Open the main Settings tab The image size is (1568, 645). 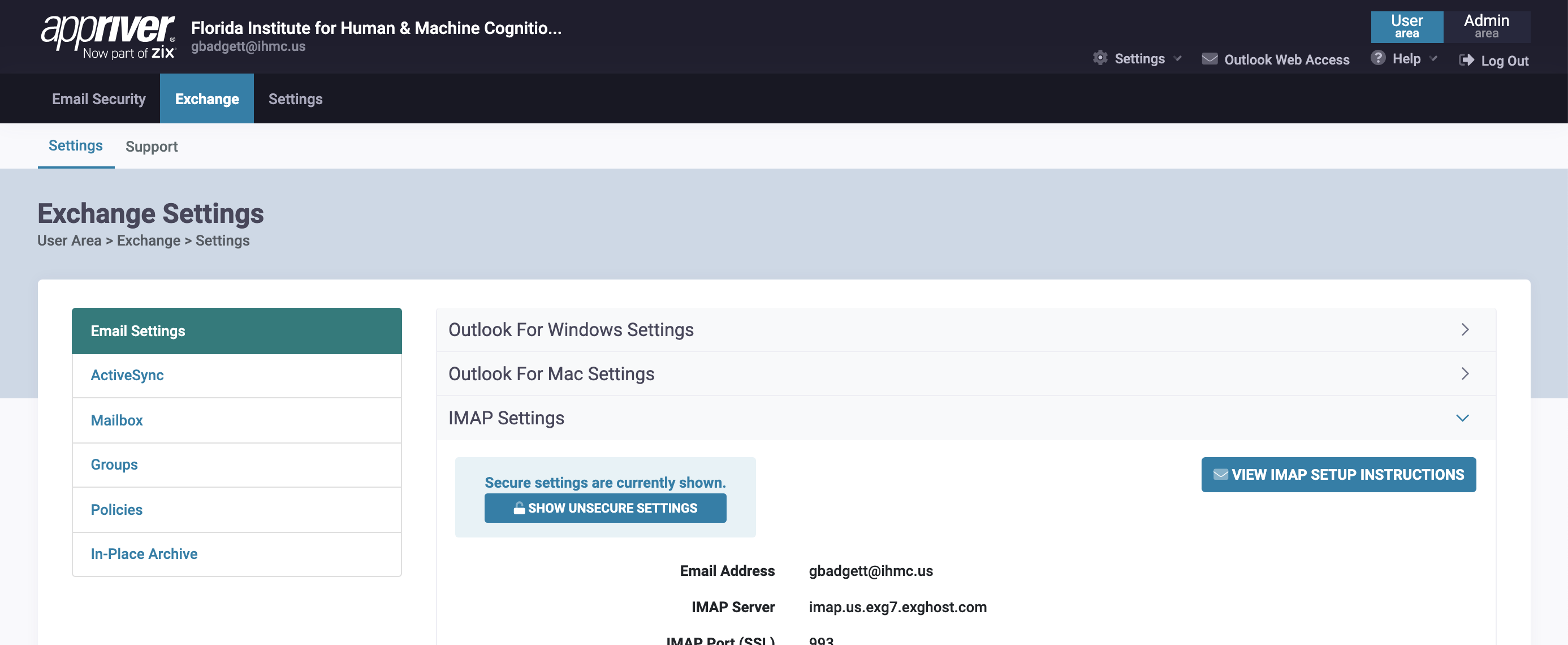[295, 98]
